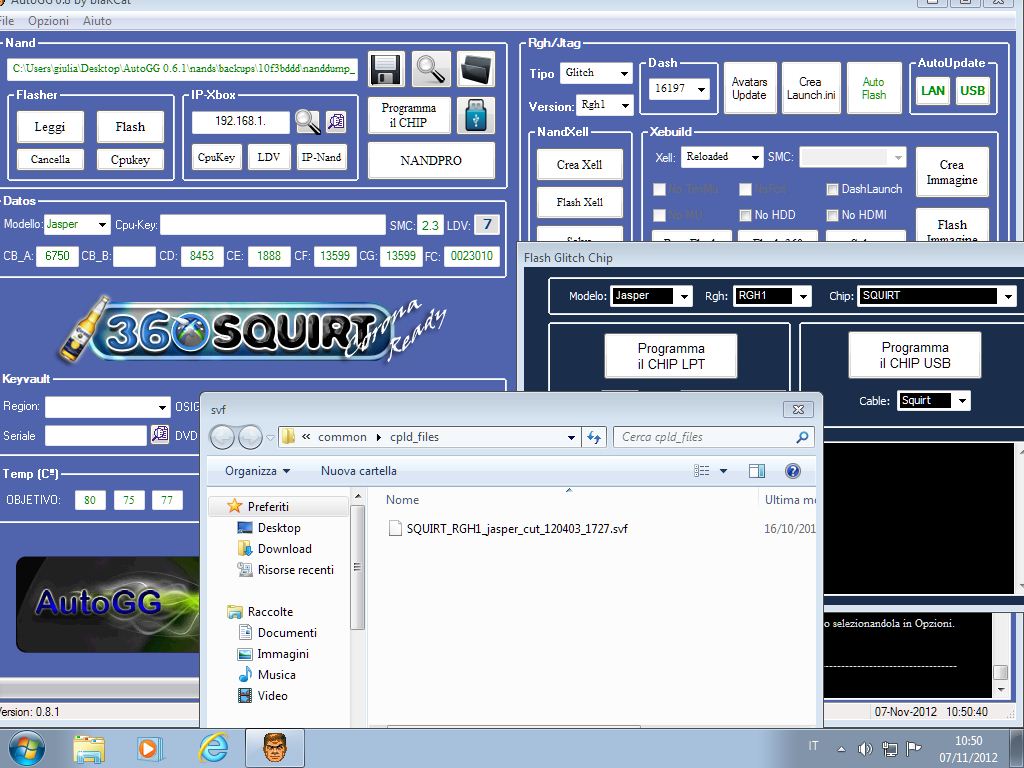
Task: Click the LAN button in AutoUpdate
Action: pos(933,91)
